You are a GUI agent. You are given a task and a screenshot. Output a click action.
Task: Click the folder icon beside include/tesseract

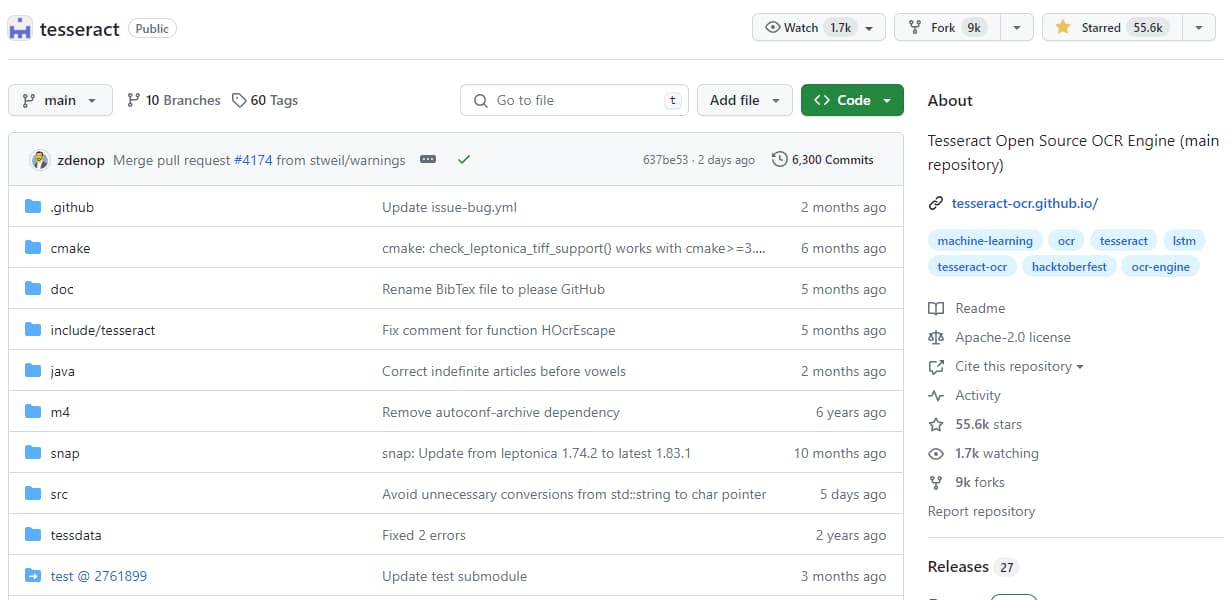(x=33, y=330)
